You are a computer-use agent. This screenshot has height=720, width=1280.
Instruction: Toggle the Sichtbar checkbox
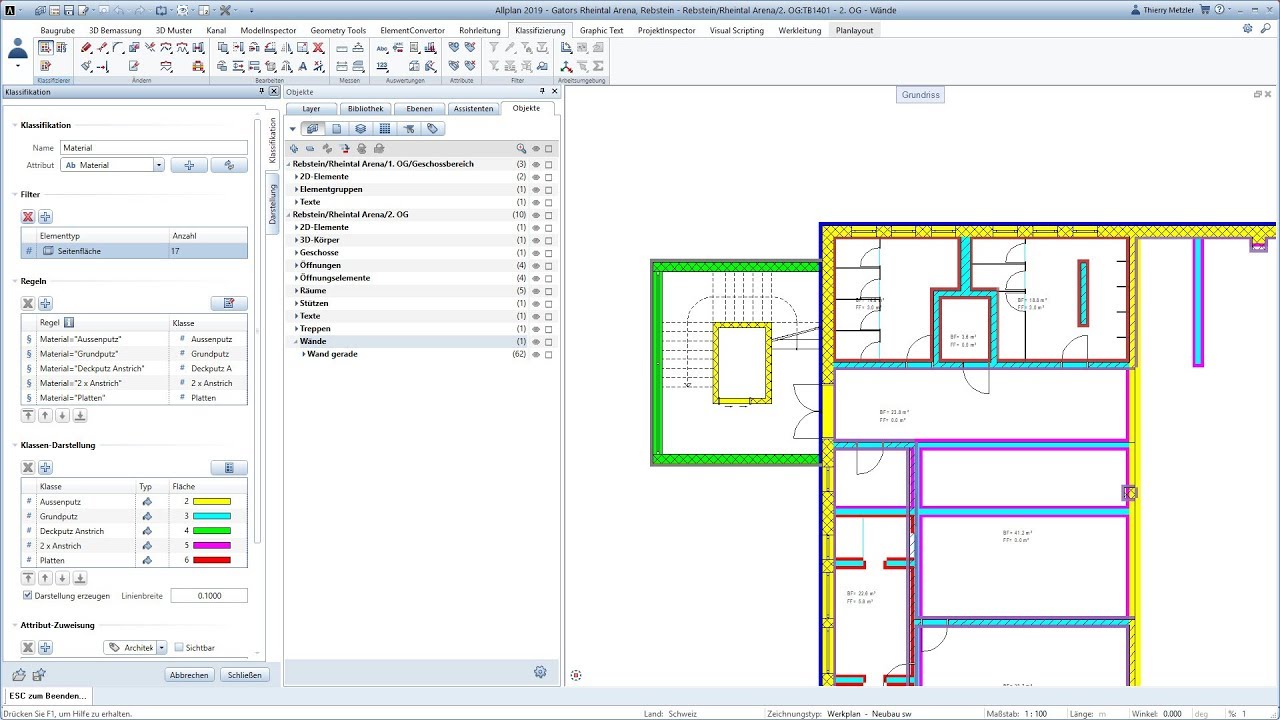(179, 647)
